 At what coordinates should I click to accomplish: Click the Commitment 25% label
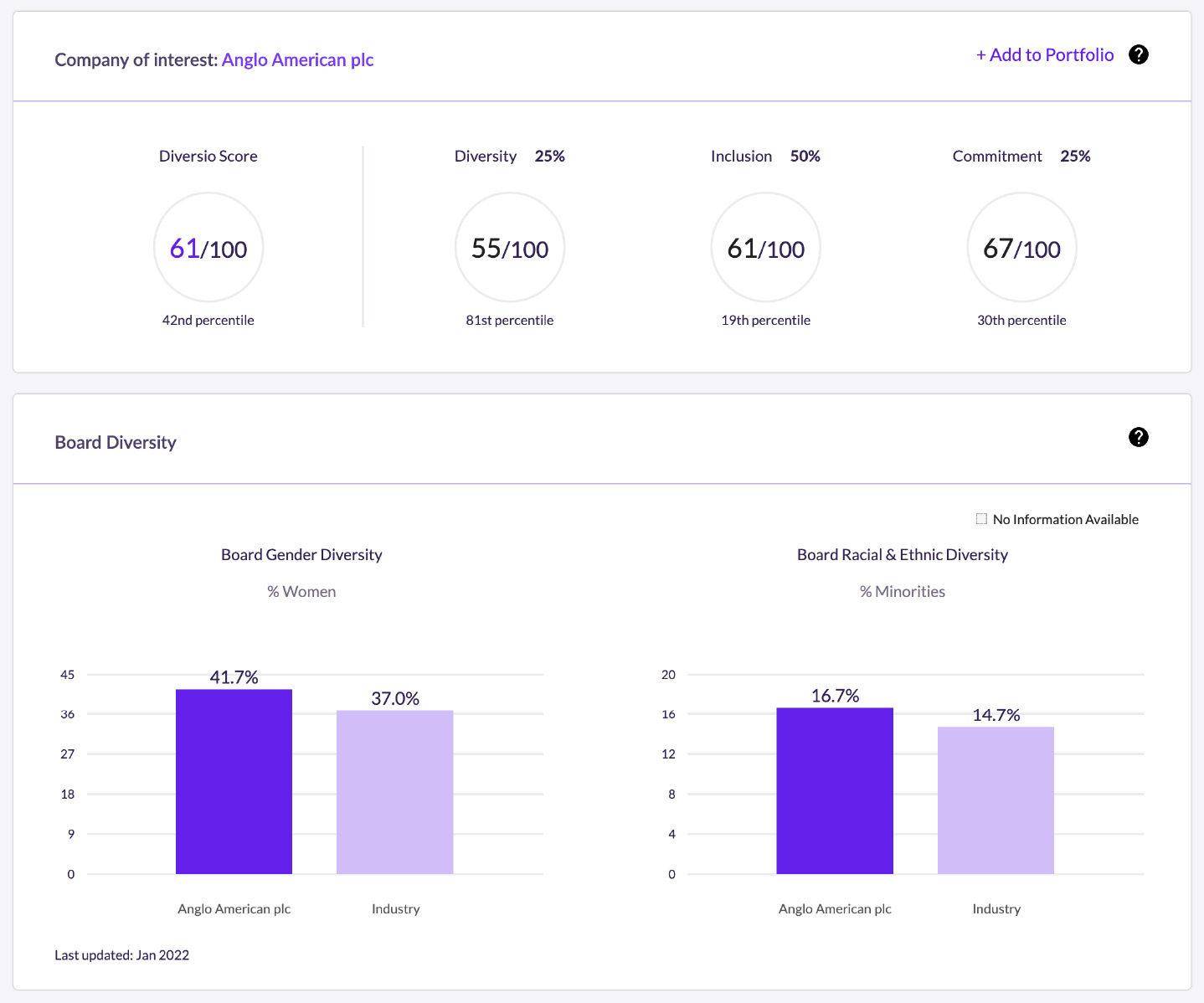click(x=1021, y=156)
